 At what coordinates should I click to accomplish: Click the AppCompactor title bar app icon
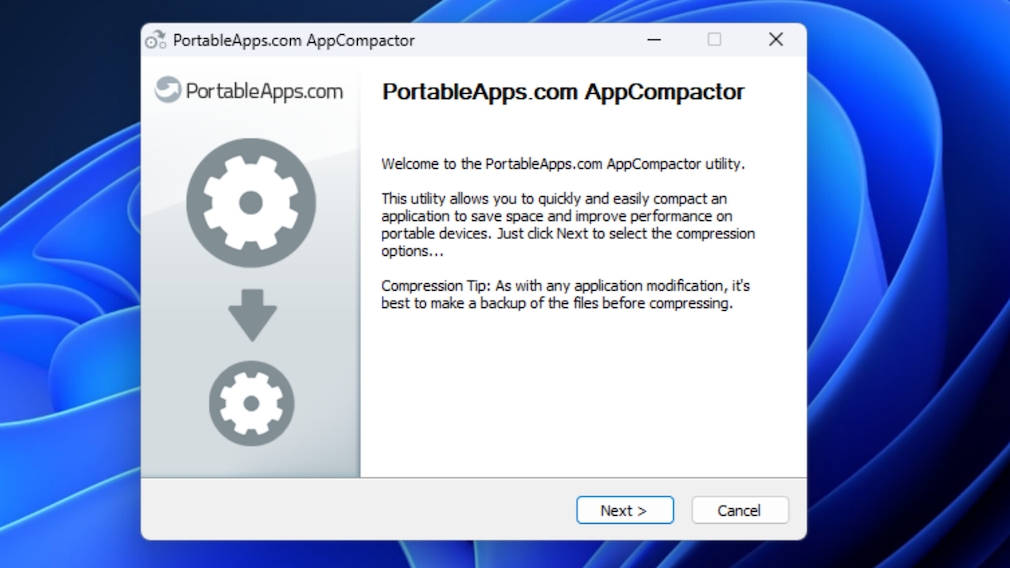155,40
